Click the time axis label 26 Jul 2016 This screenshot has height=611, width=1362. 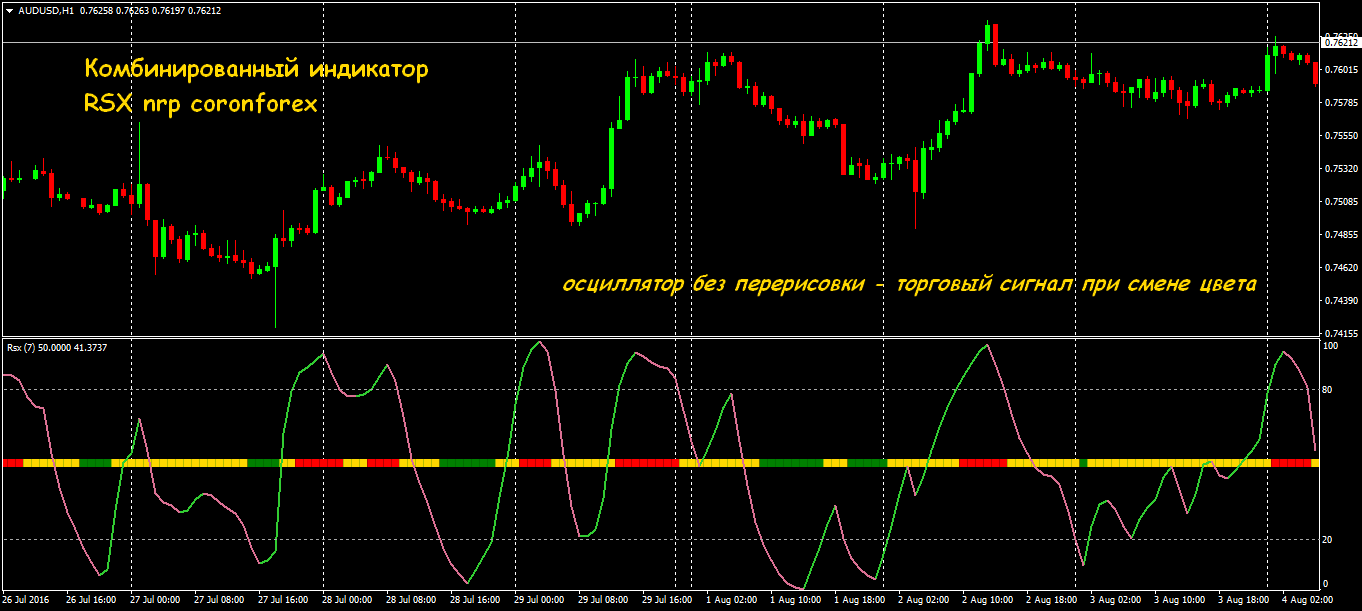click(x=23, y=600)
